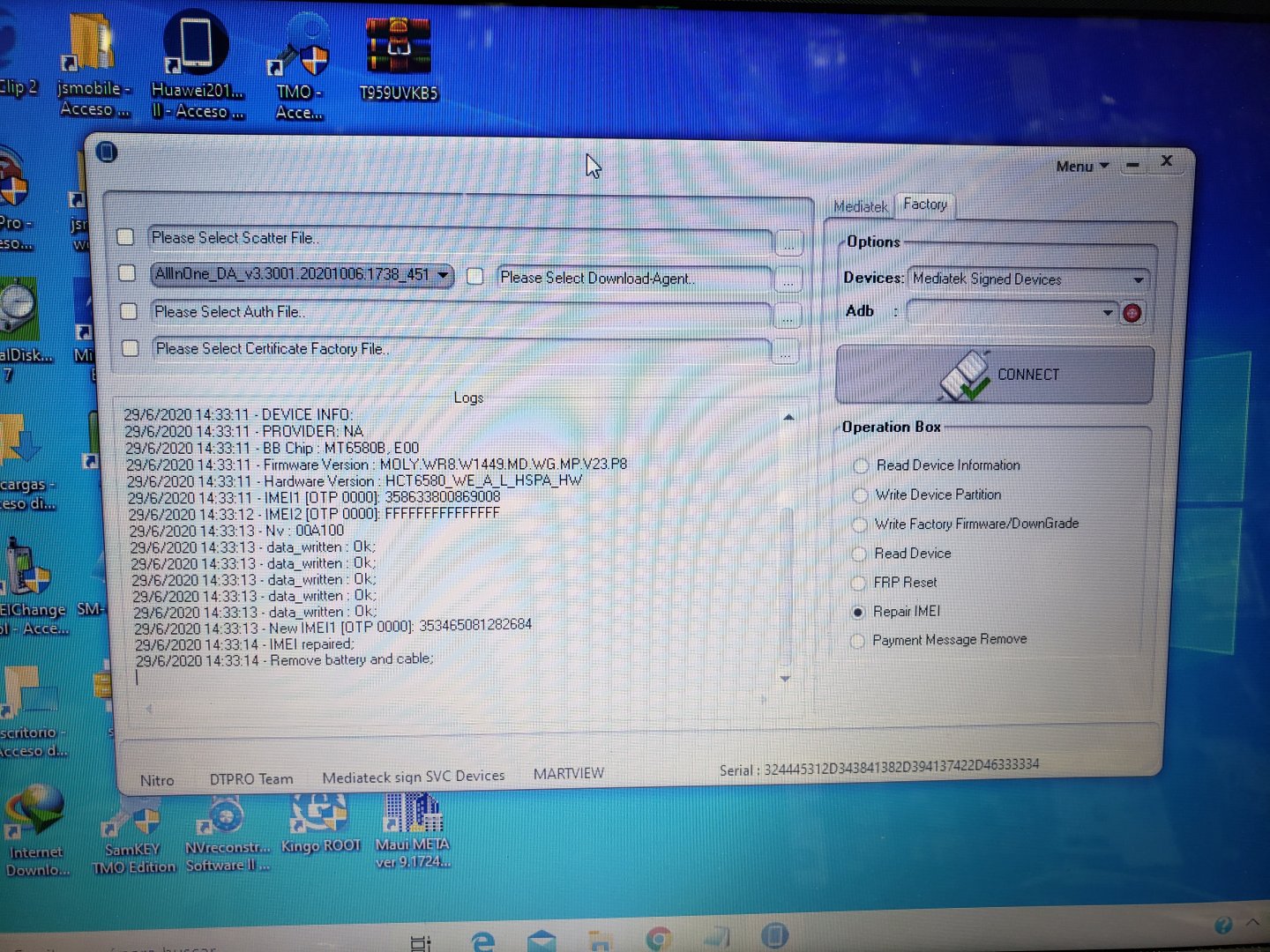This screenshot has height=952, width=1270.
Task: Enable the custom download agent checkbox
Action: pyautogui.click(x=475, y=276)
